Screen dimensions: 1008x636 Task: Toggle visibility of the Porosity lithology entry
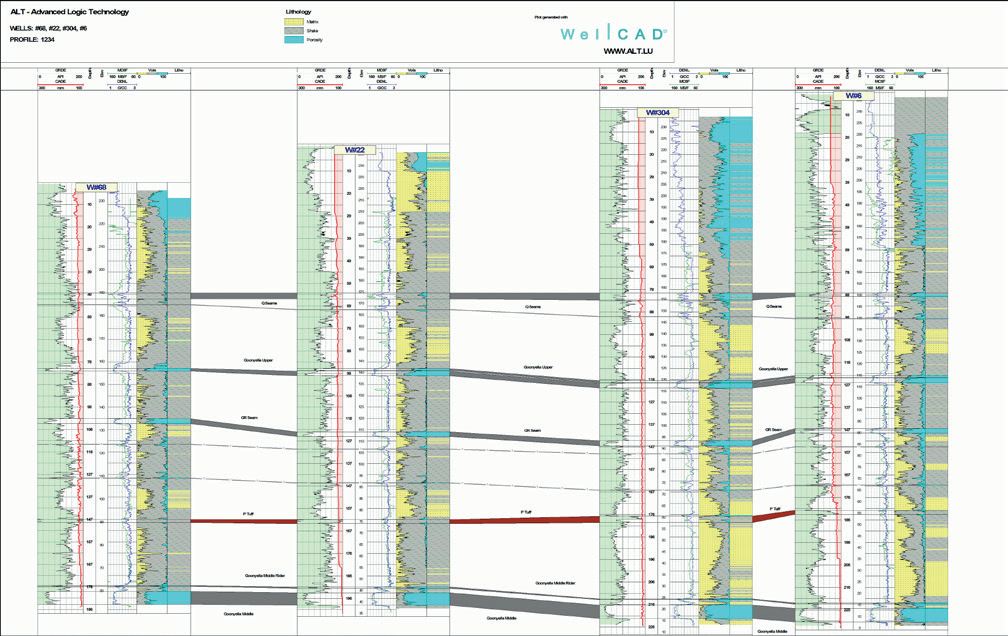(314, 40)
